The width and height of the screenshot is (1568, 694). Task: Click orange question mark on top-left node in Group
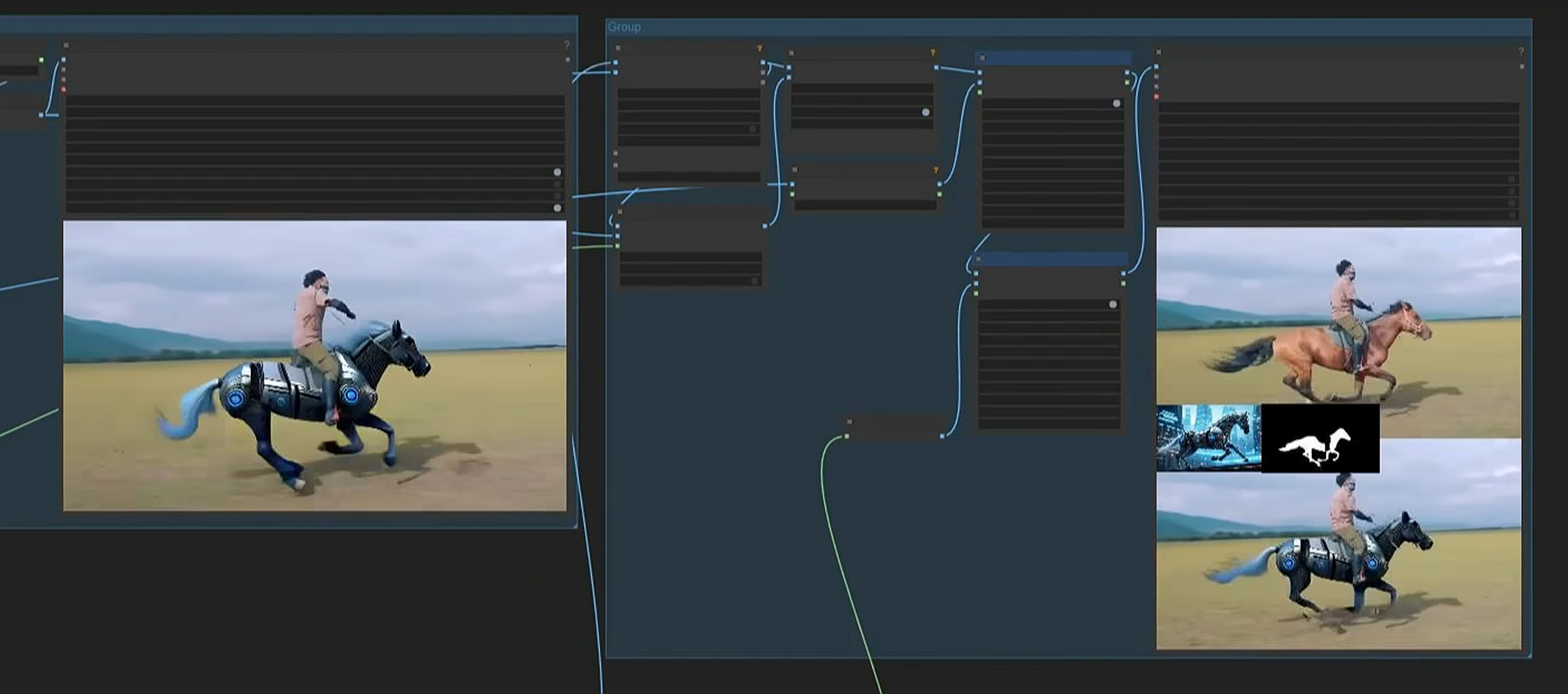[759, 49]
